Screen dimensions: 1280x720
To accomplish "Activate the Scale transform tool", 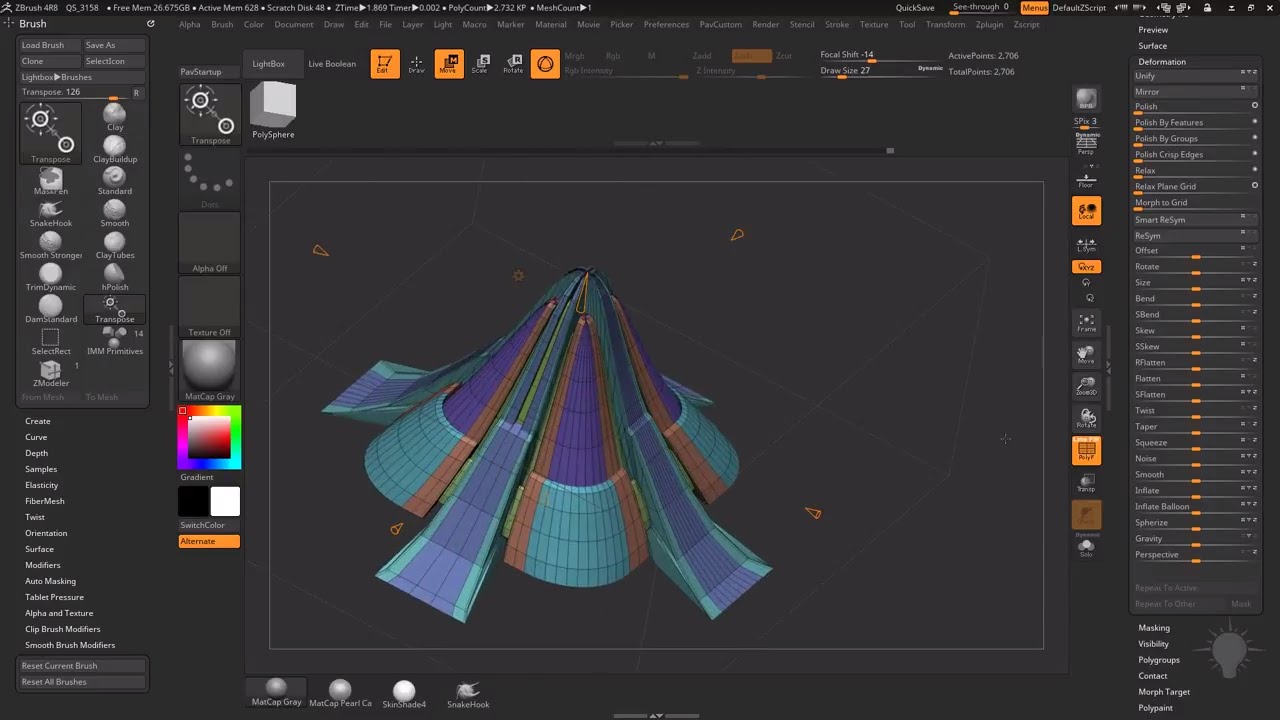I will pos(480,64).
